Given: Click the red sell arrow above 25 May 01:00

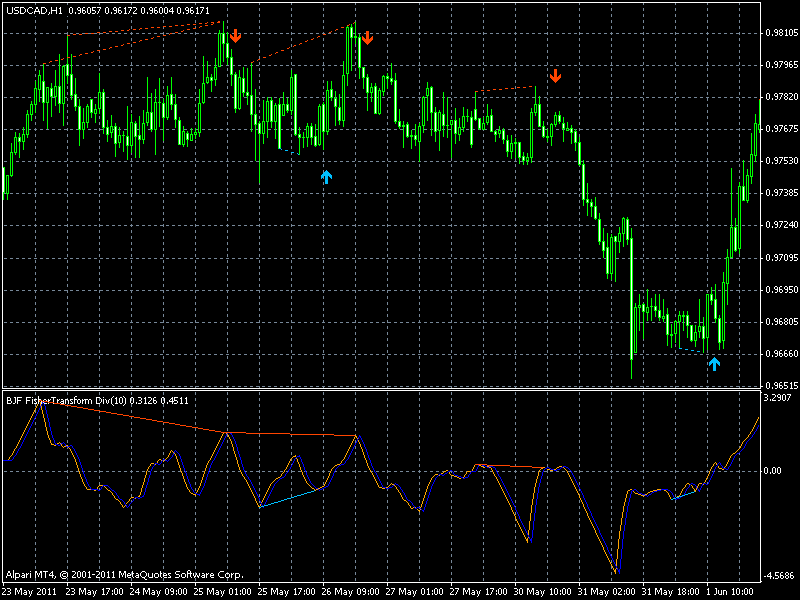Looking at the screenshot, I should (x=235, y=36).
